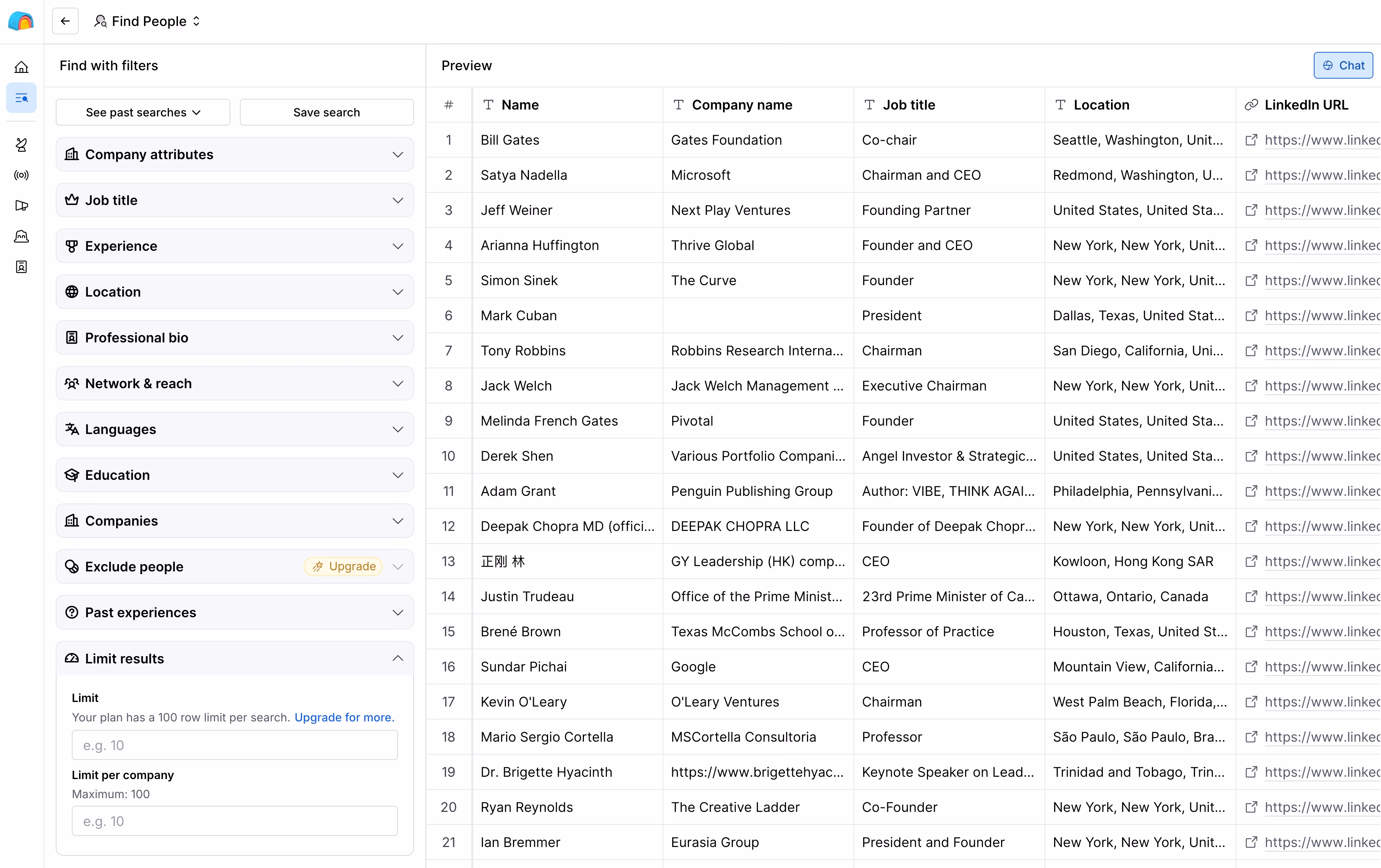
Task: Expand the Experience filter section
Action: point(234,246)
